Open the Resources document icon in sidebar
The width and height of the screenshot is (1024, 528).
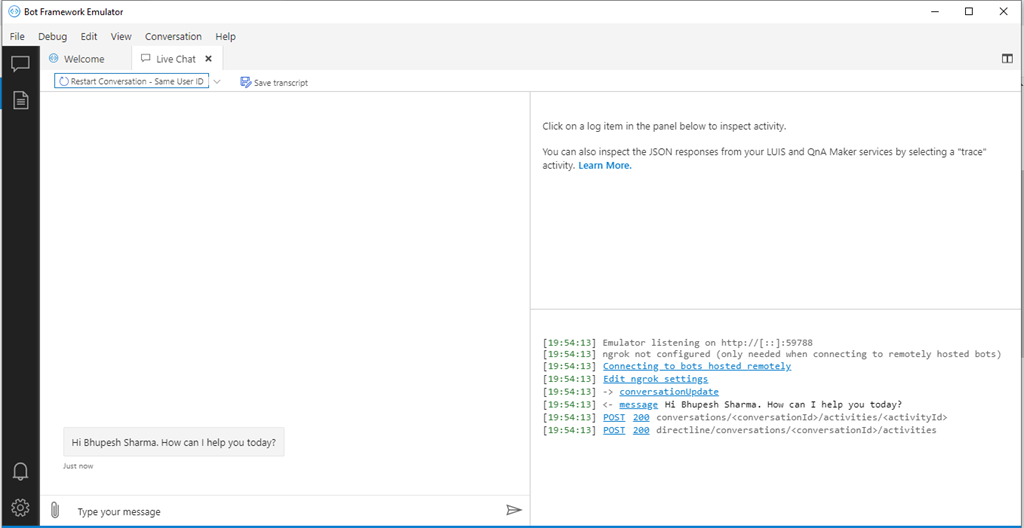pyautogui.click(x=21, y=99)
